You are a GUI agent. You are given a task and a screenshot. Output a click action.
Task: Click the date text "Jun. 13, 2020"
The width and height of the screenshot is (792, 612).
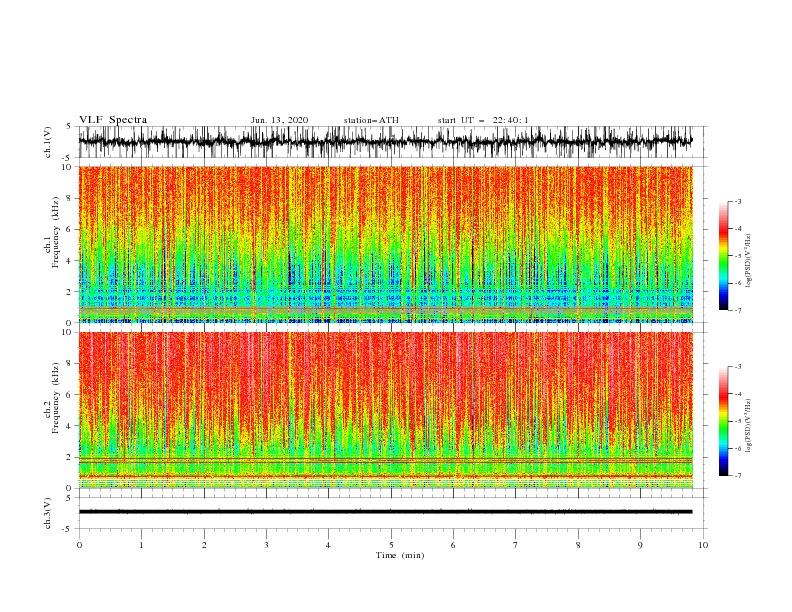pos(279,120)
